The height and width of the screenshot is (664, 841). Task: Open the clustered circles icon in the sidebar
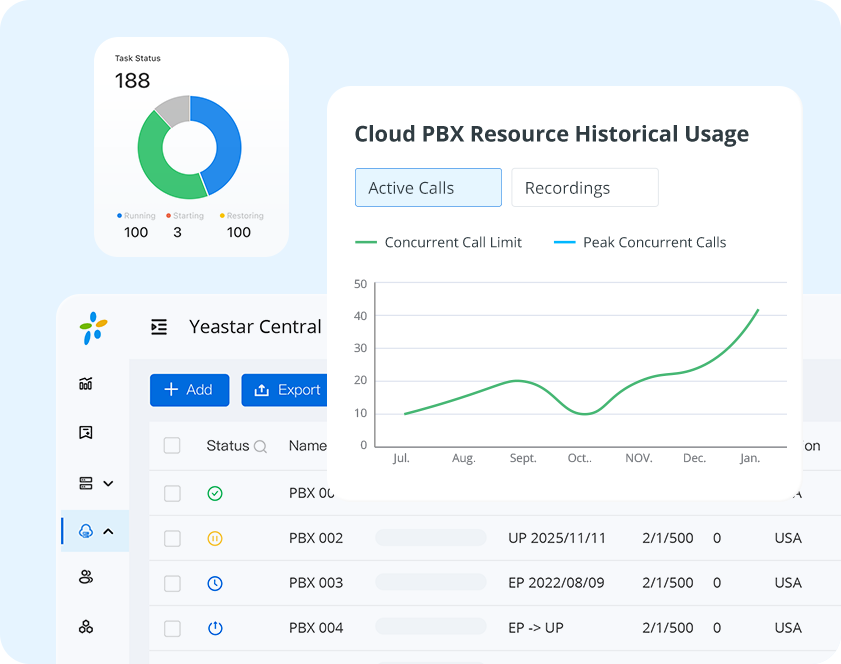[x=86, y=627]
